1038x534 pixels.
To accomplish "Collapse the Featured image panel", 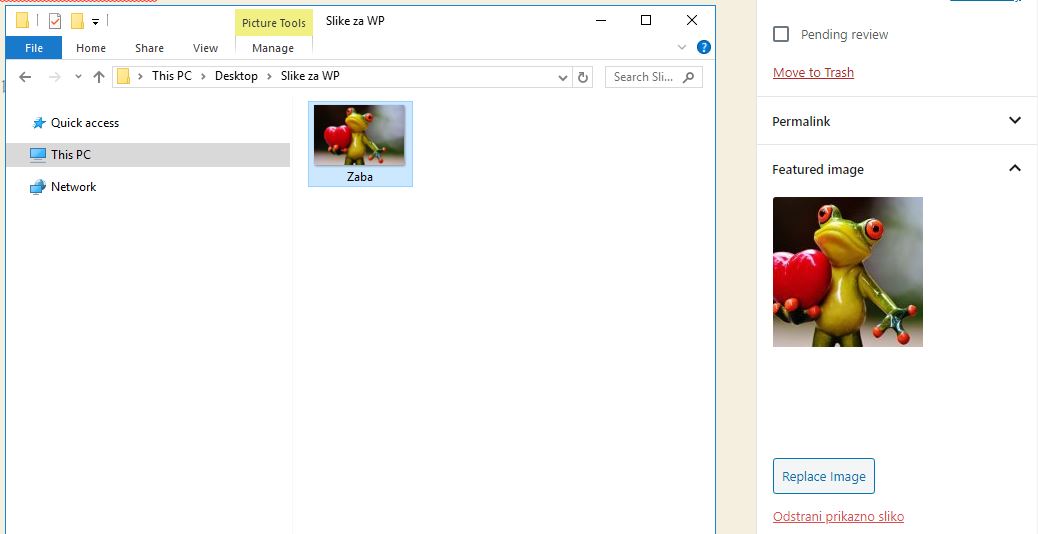I will point(1014,169).
